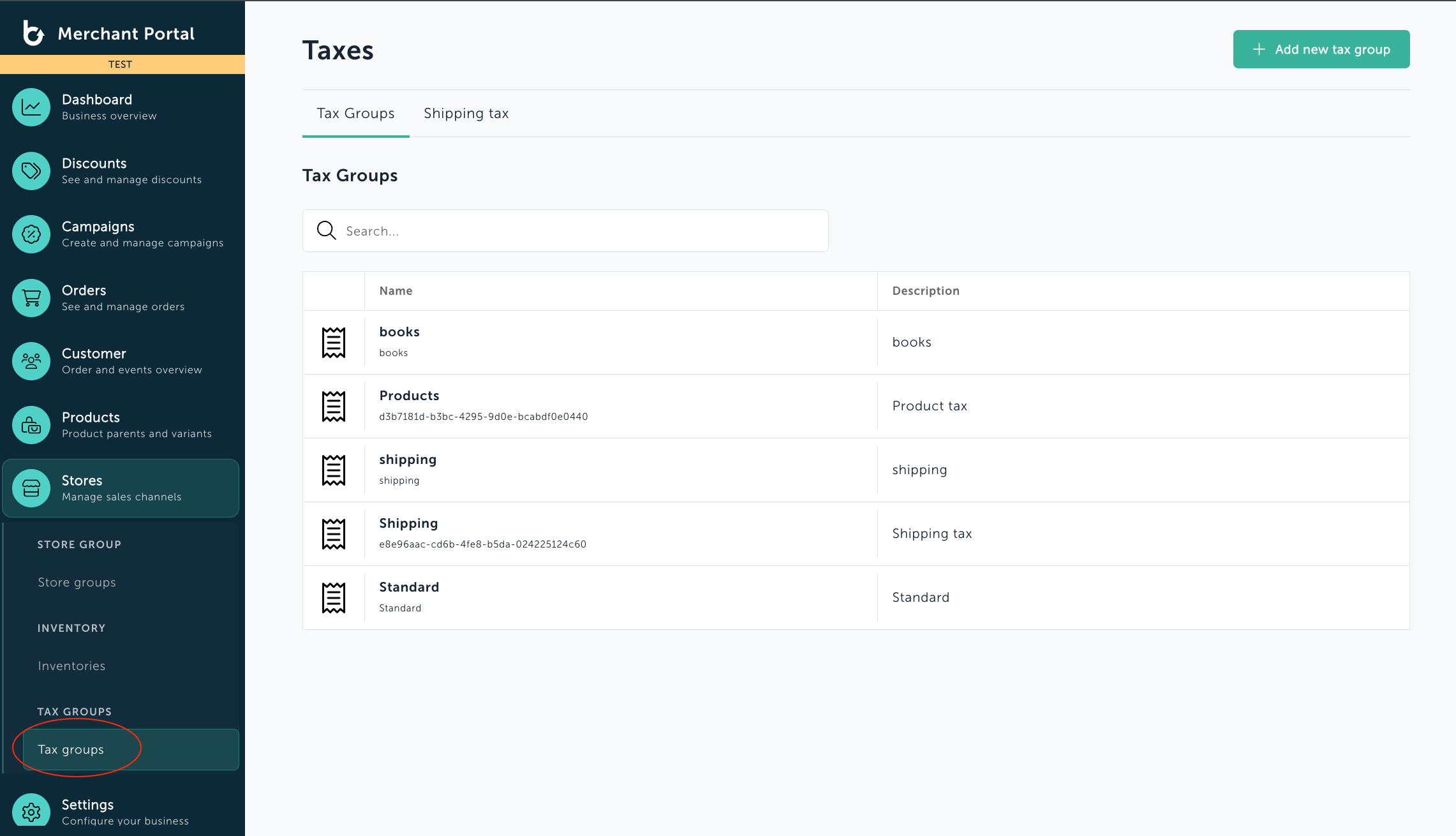
Task: Click plus icon on Add new tax group
Action: (x=1259, y=49)
